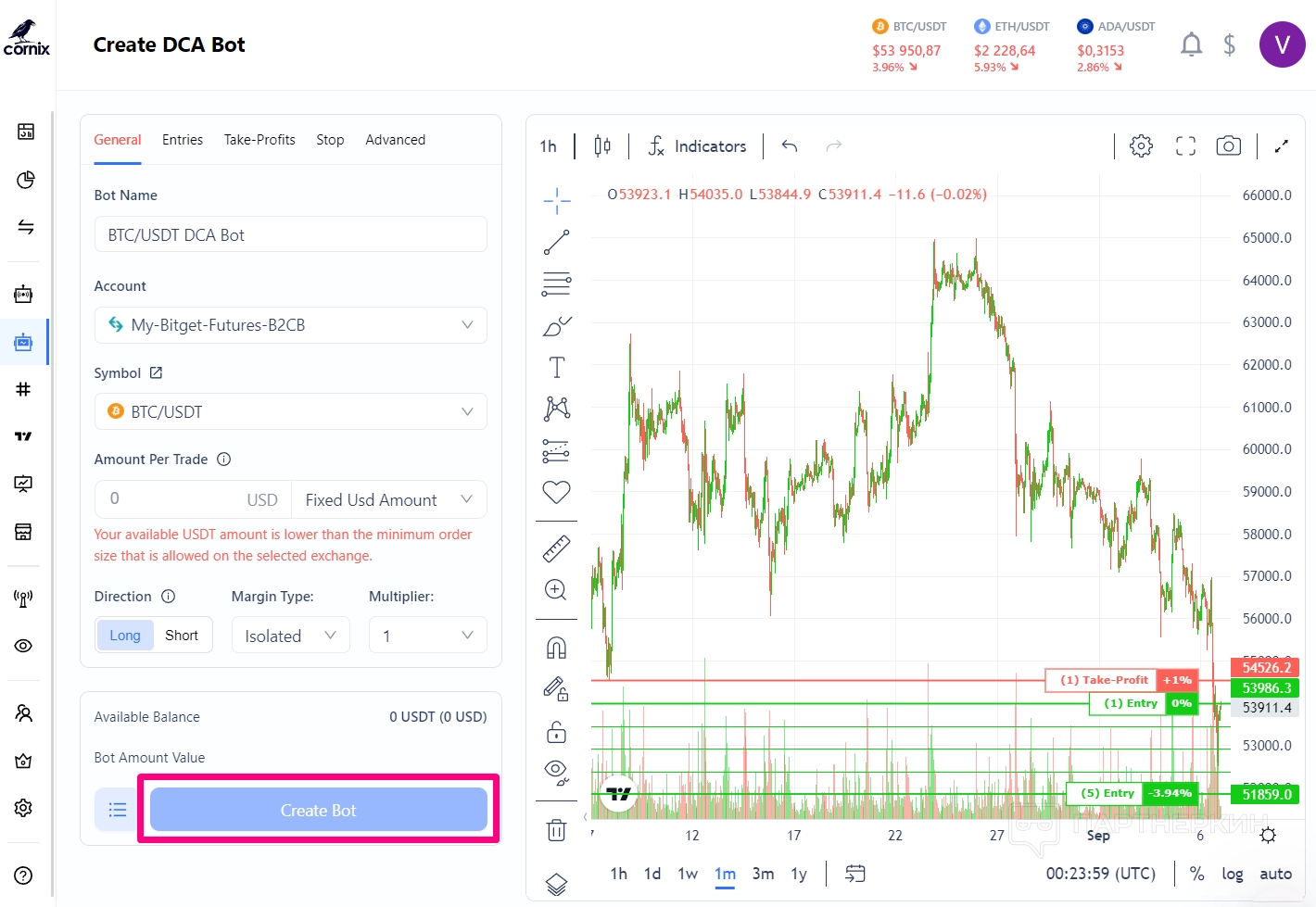Select Short direction
Image resolution: width=1316 pixels, height=907 pixels.
[x=182, y=636]
